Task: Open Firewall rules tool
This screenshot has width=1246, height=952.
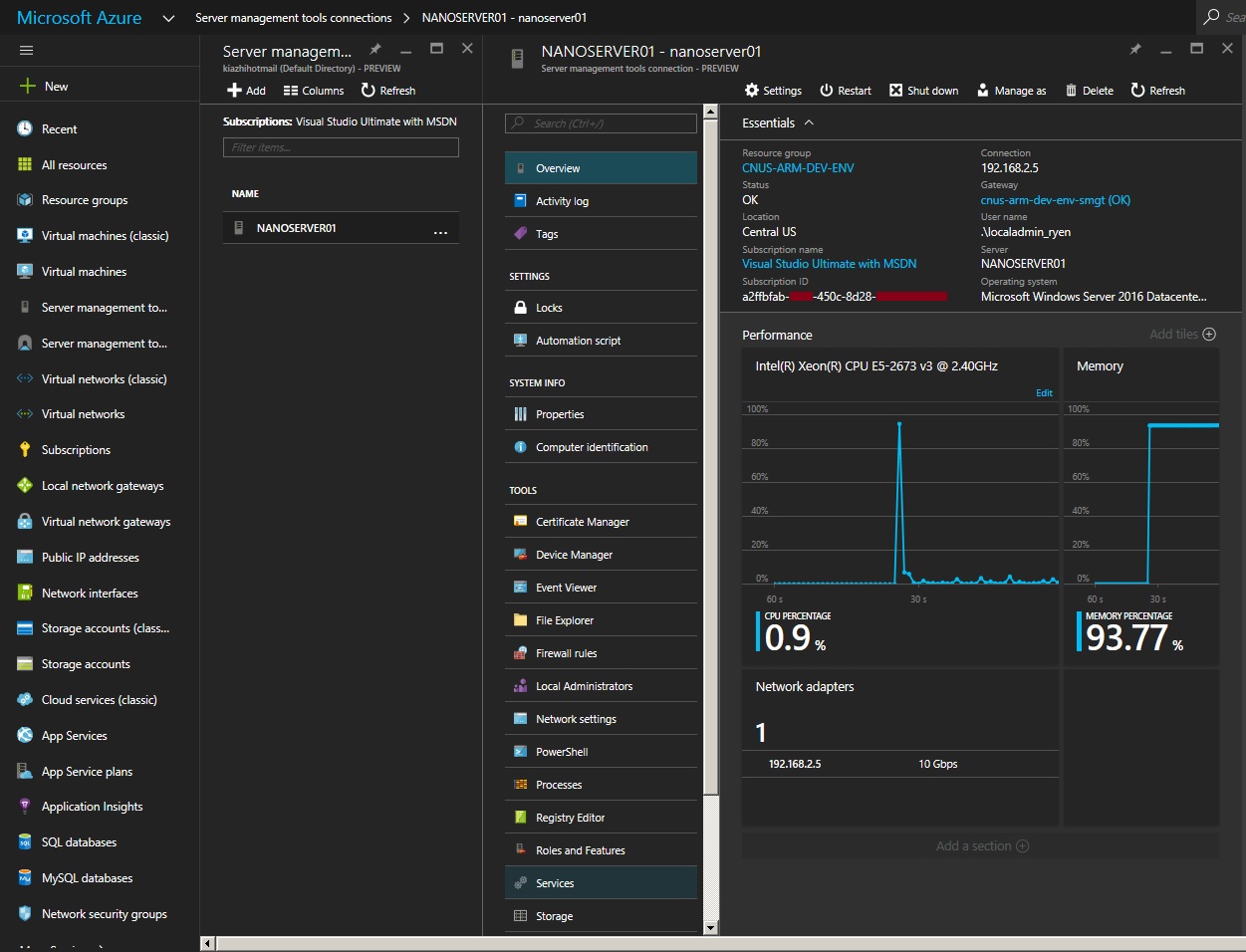Action: (x=601, y=653)
